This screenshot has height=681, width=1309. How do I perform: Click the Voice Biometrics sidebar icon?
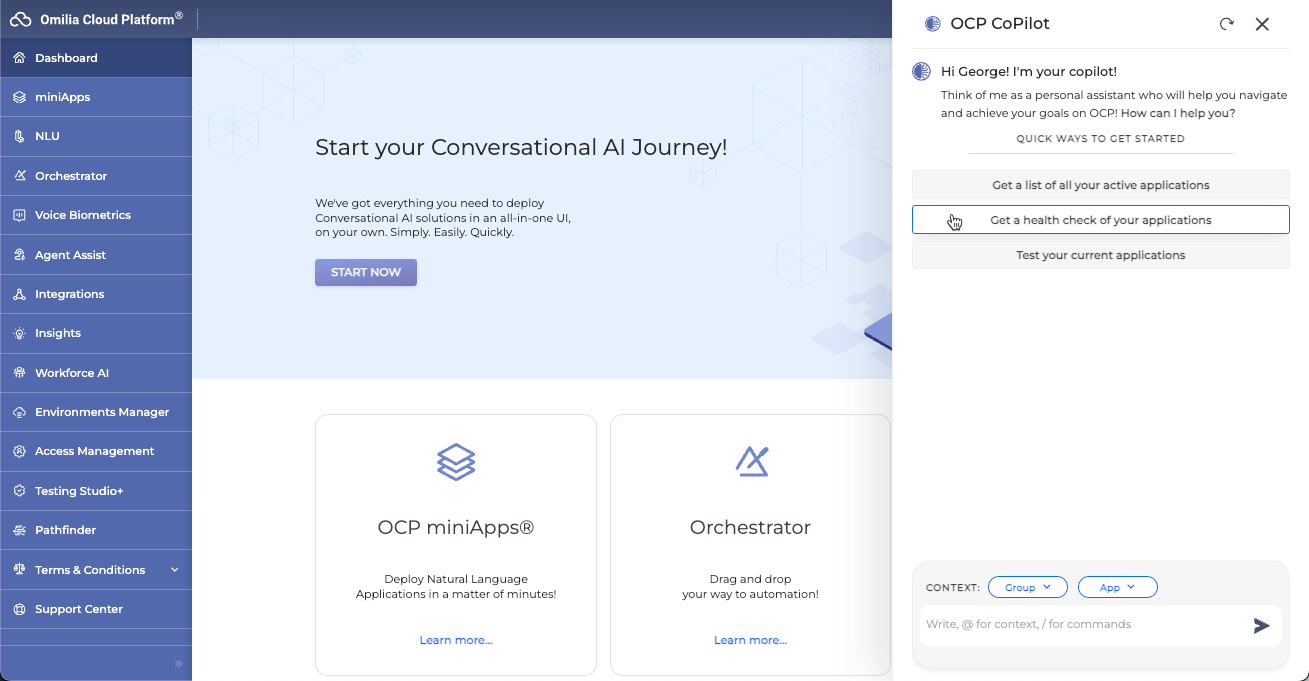point(19,215)
